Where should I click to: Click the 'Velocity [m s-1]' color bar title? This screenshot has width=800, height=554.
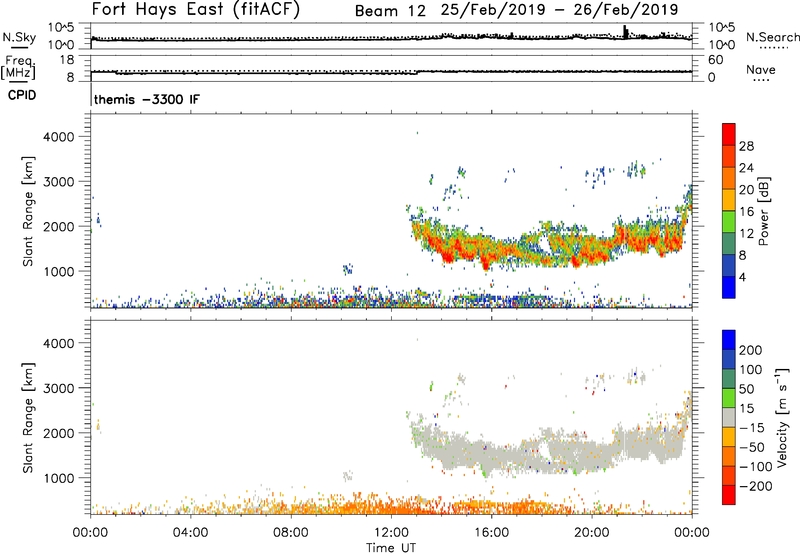(x=781, y=417)
